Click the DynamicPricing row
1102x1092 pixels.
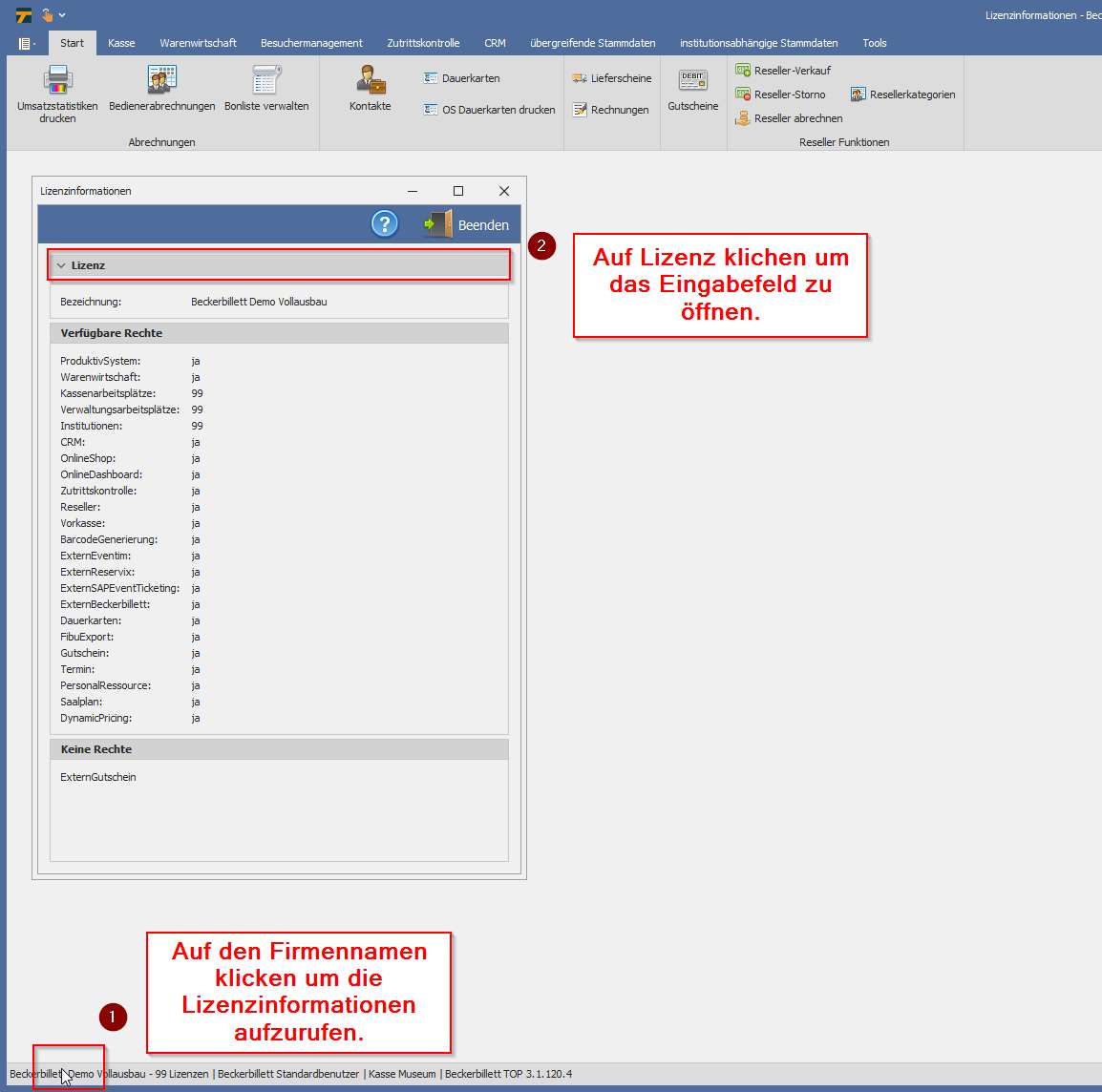[x=131, y=718]
